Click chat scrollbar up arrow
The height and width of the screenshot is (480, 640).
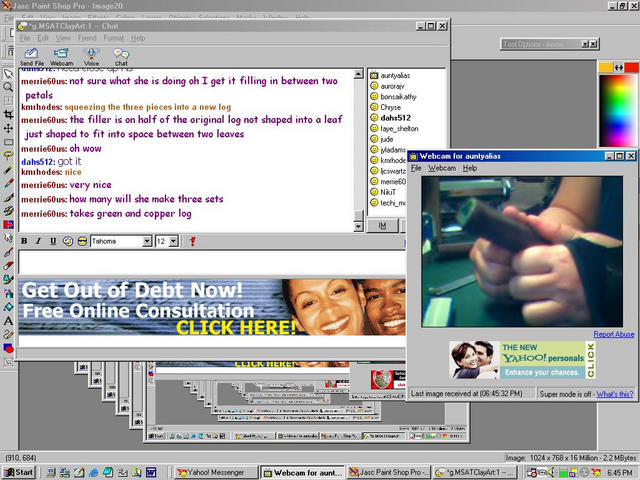click(x=358, y=74)
